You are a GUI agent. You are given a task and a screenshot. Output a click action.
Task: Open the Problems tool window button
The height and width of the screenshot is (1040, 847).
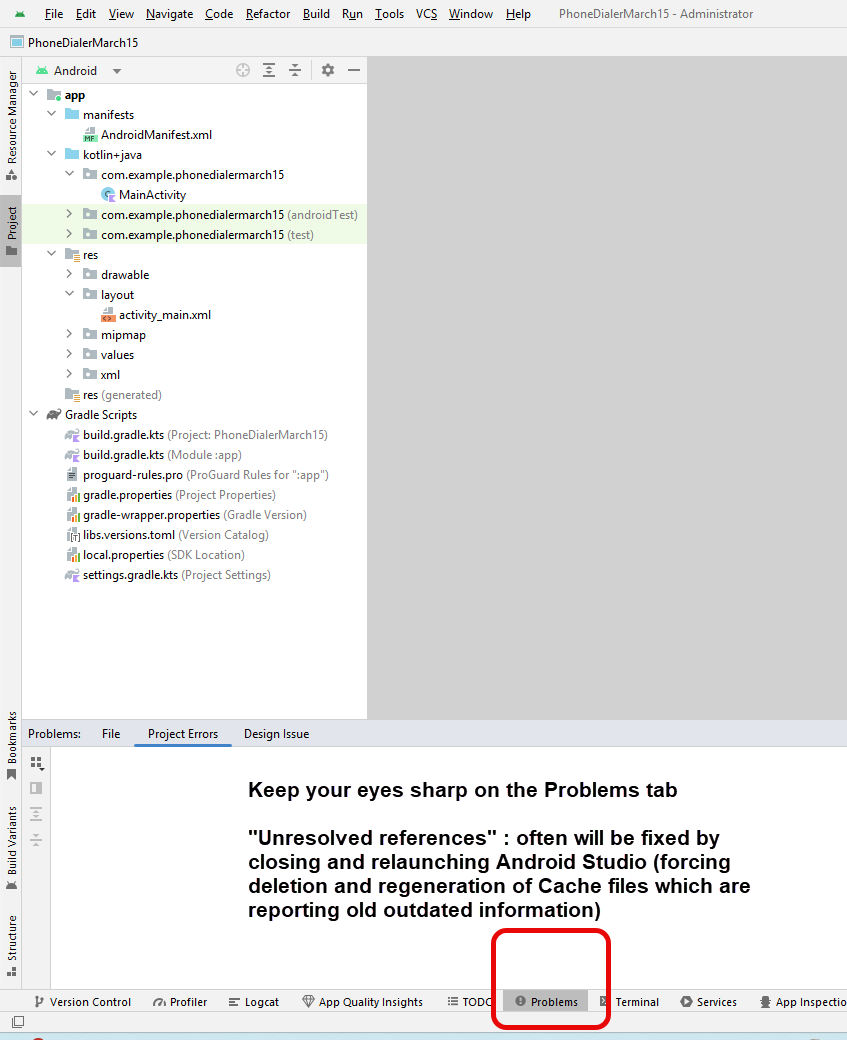[x=546, y=1002]
